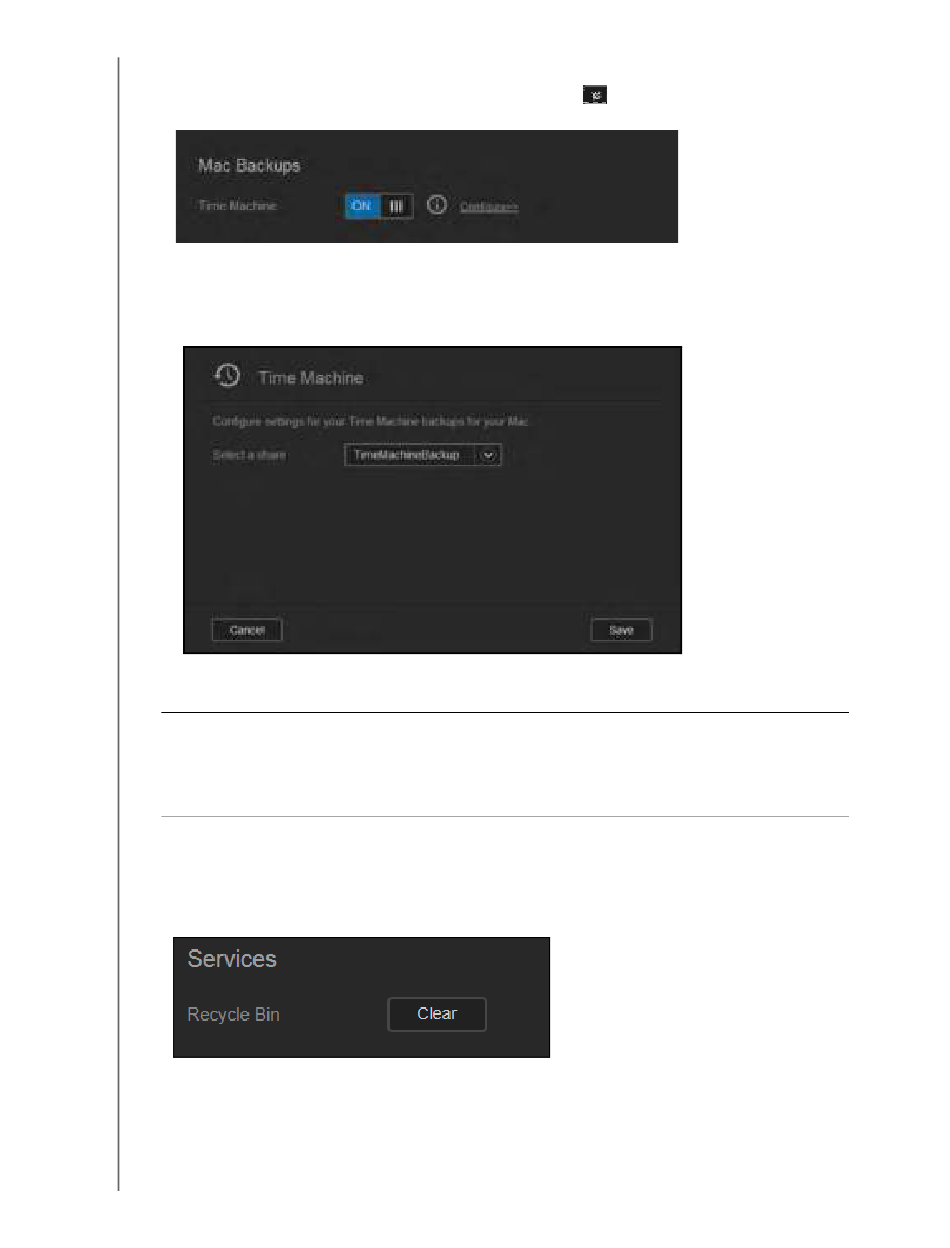Switch Time Machine toggle to ON side
This screenshot has height=1248, width=950.
tap(362, 206)
